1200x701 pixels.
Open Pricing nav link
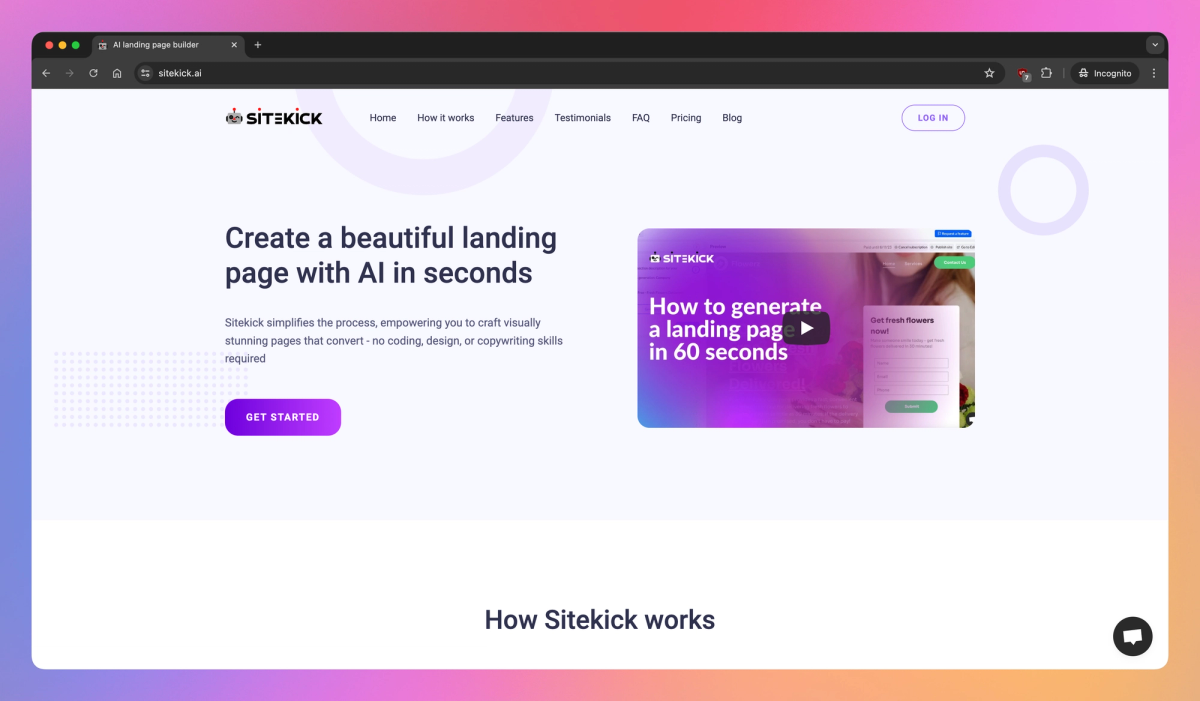click(686, 118)
